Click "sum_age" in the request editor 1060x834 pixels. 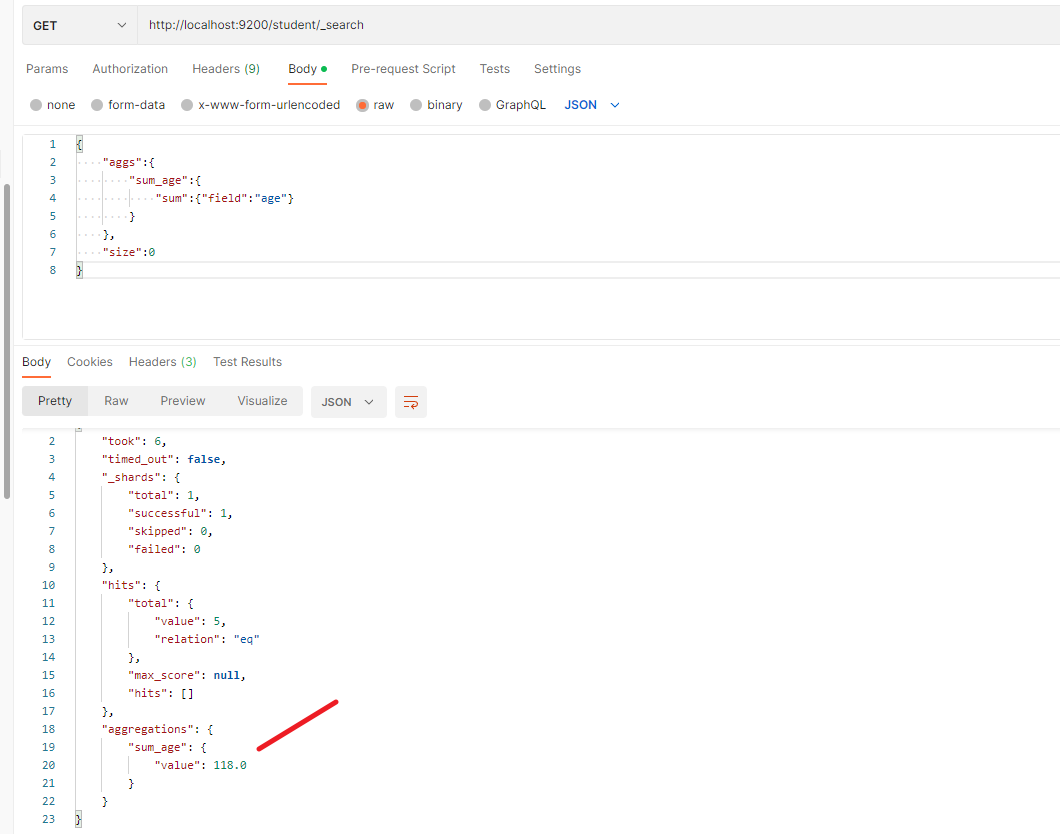[158, 180]
